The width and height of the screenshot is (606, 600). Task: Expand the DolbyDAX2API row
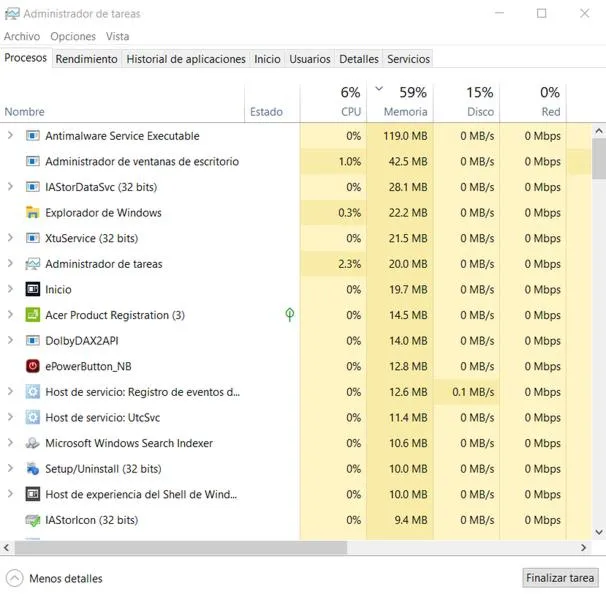[10, 340]
